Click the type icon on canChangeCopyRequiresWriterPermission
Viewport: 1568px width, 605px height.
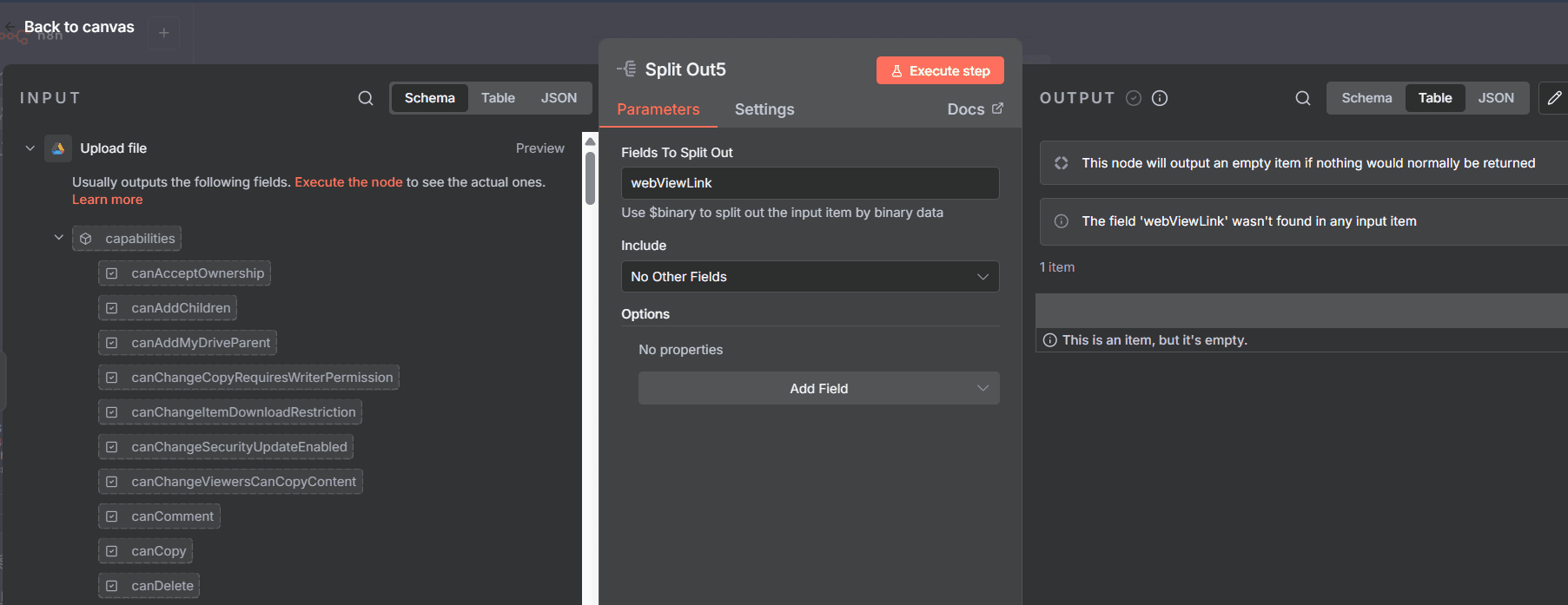(x=112, y=378)
